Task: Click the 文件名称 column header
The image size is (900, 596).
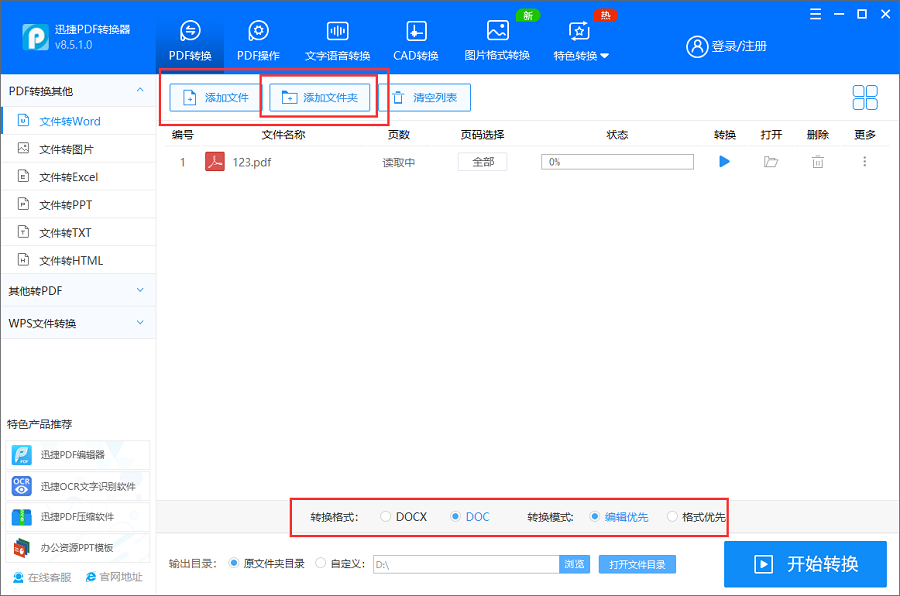Action: tap(283, 135)
